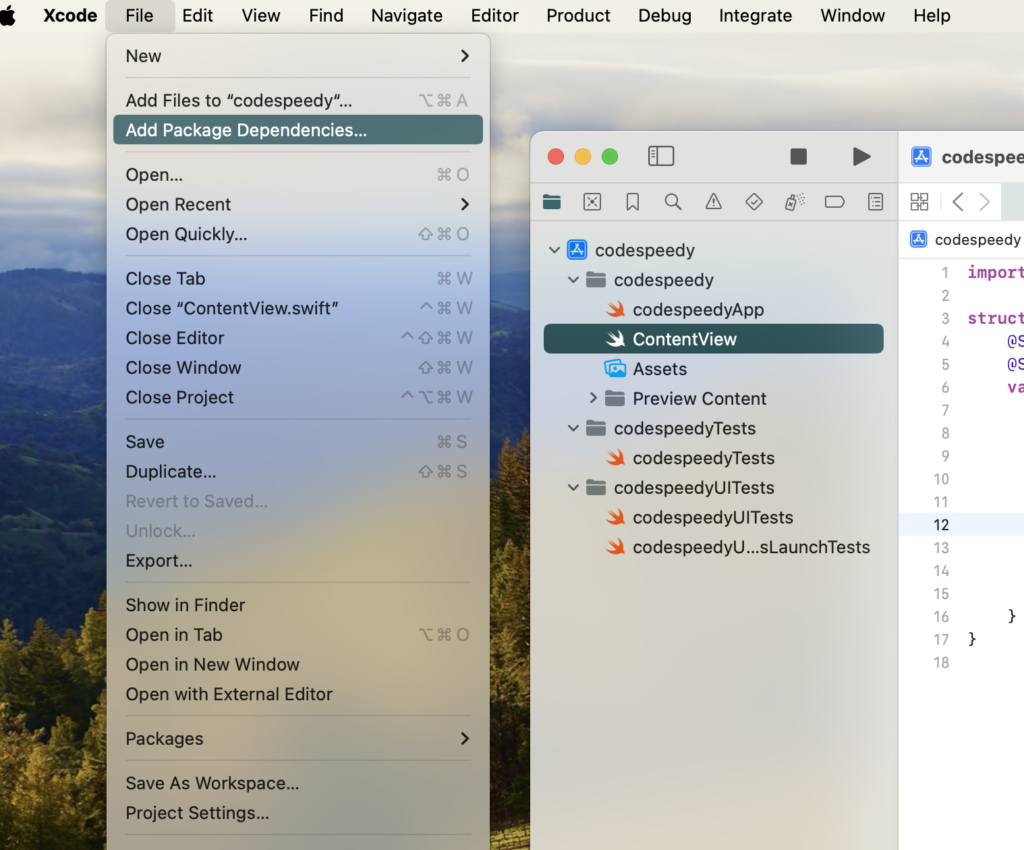1024x850 pixels.
Task: Open the Debug navigator icon
Action: [795, 201]
